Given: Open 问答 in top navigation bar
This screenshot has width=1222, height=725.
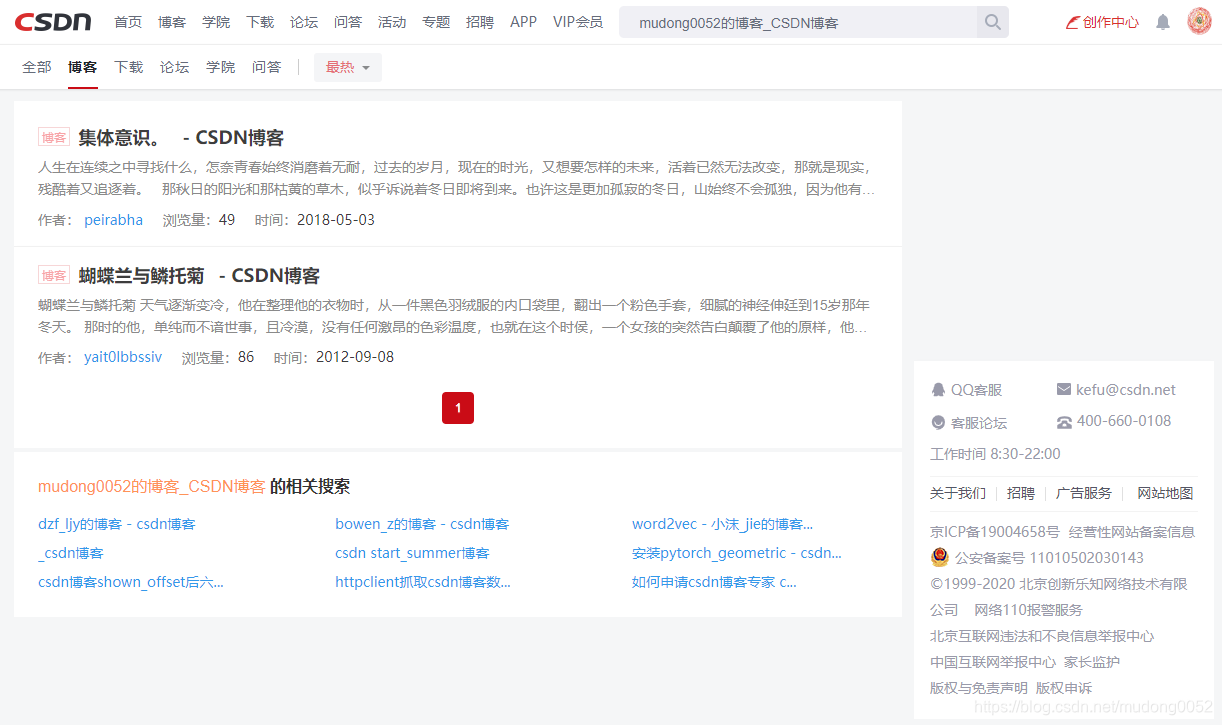Looking at the screenshot, I should tap(348, 22).
